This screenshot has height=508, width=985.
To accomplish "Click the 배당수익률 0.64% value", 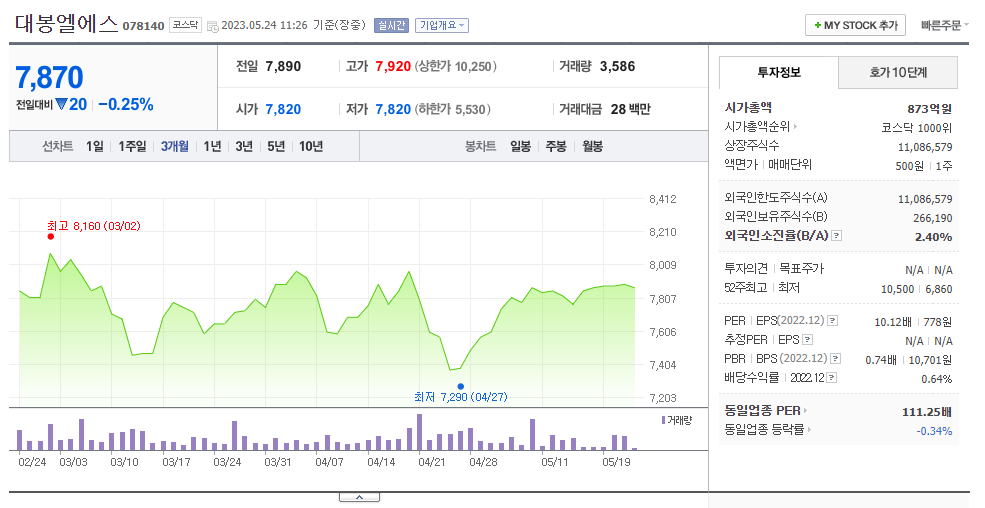I will click(x=937, y=379).
